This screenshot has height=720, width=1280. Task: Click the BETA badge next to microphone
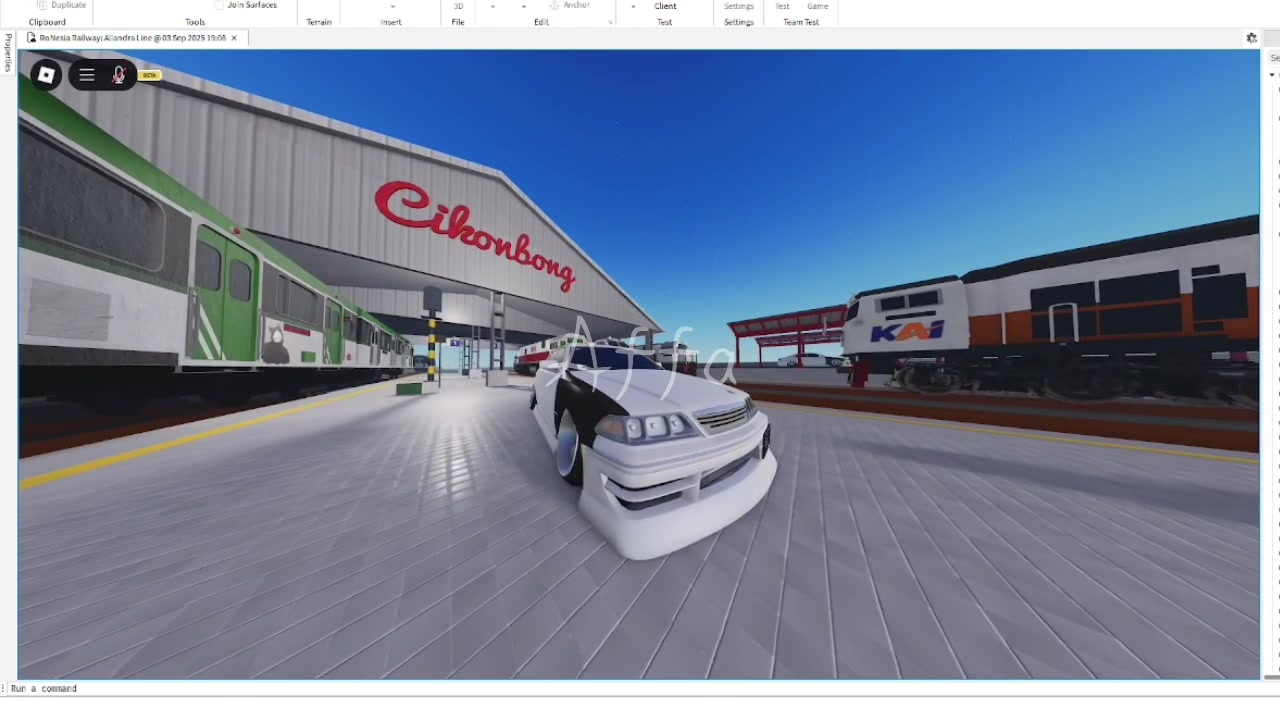point(150,75)
